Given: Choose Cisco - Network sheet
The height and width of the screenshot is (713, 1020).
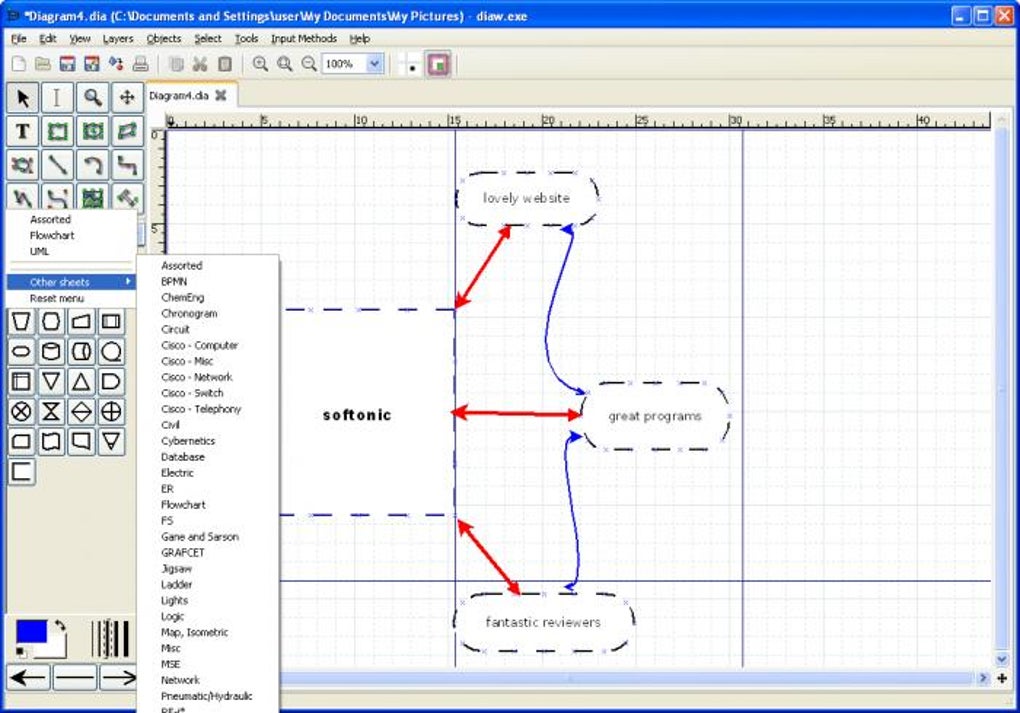Looking at the screenshot, I should coord(196,377).
